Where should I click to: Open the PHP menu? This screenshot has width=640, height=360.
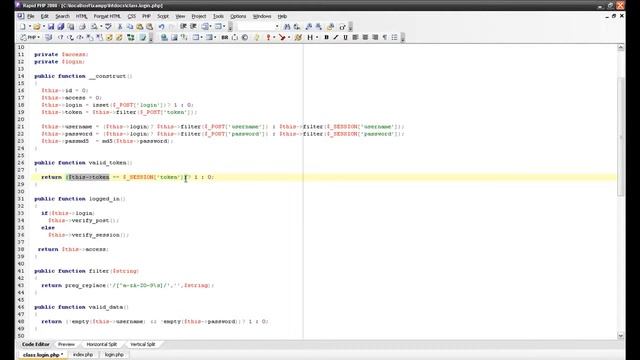(147, 16)
